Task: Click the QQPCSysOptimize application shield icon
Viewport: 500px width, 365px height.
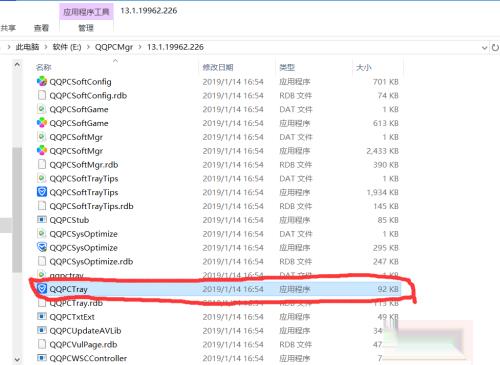Action: pos(42,247)
